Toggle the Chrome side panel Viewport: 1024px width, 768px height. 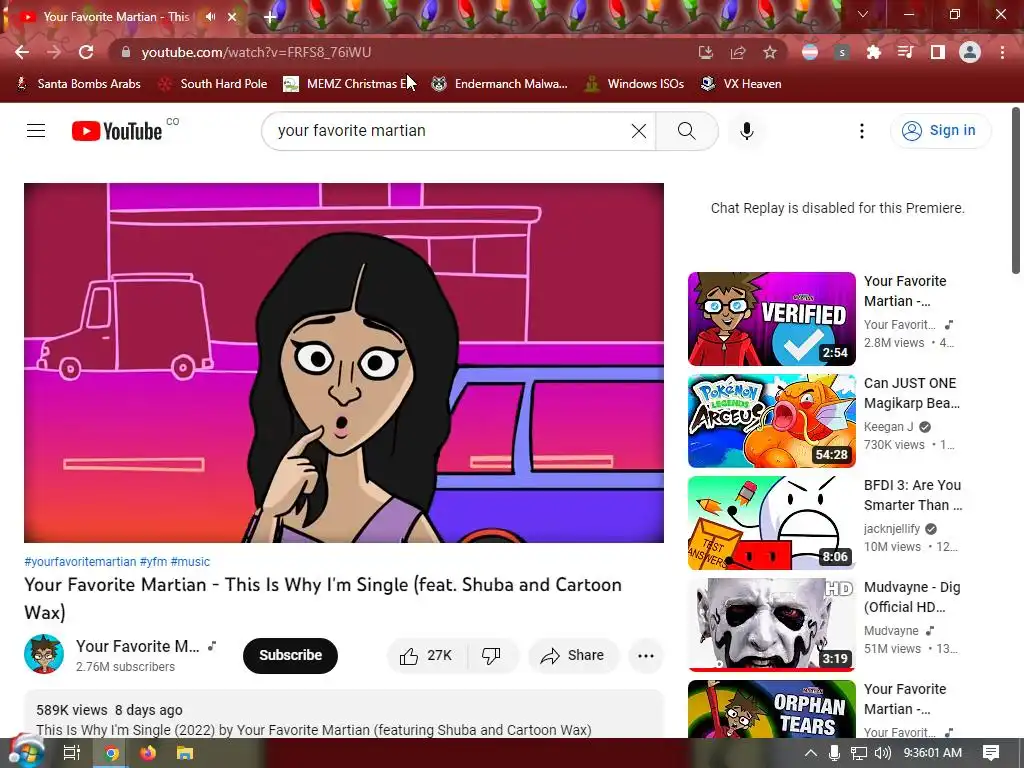pos(938,52)
